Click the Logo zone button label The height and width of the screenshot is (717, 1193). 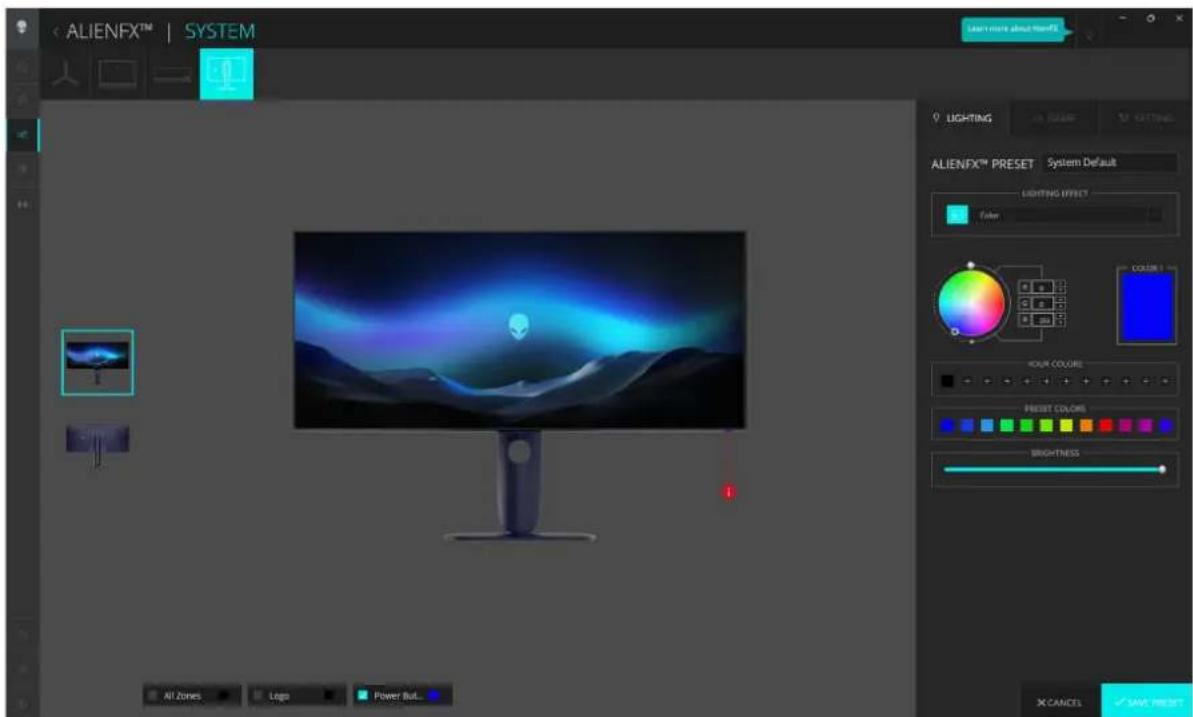(x=279, y=696)
